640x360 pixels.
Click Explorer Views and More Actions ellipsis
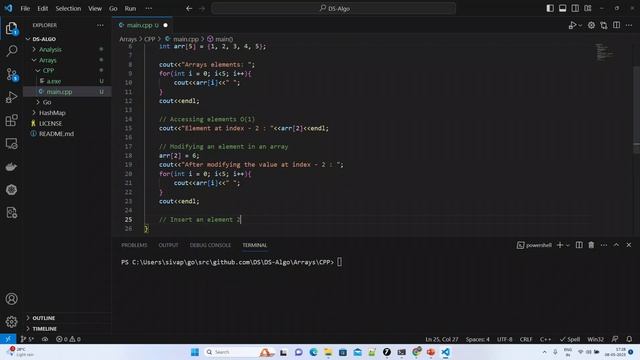tap(100, 25)
